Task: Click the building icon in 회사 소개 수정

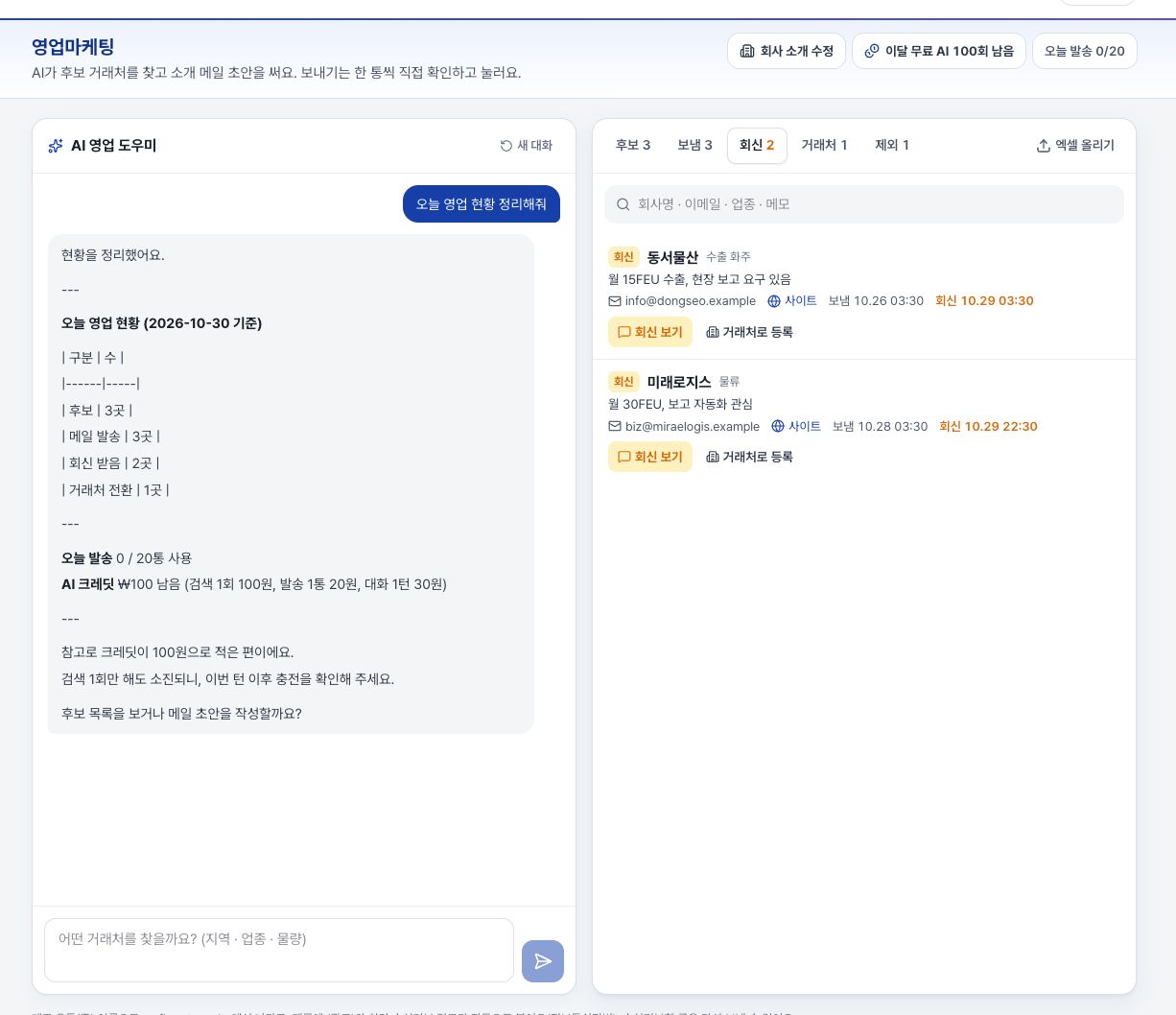Action: click(747, 51)
